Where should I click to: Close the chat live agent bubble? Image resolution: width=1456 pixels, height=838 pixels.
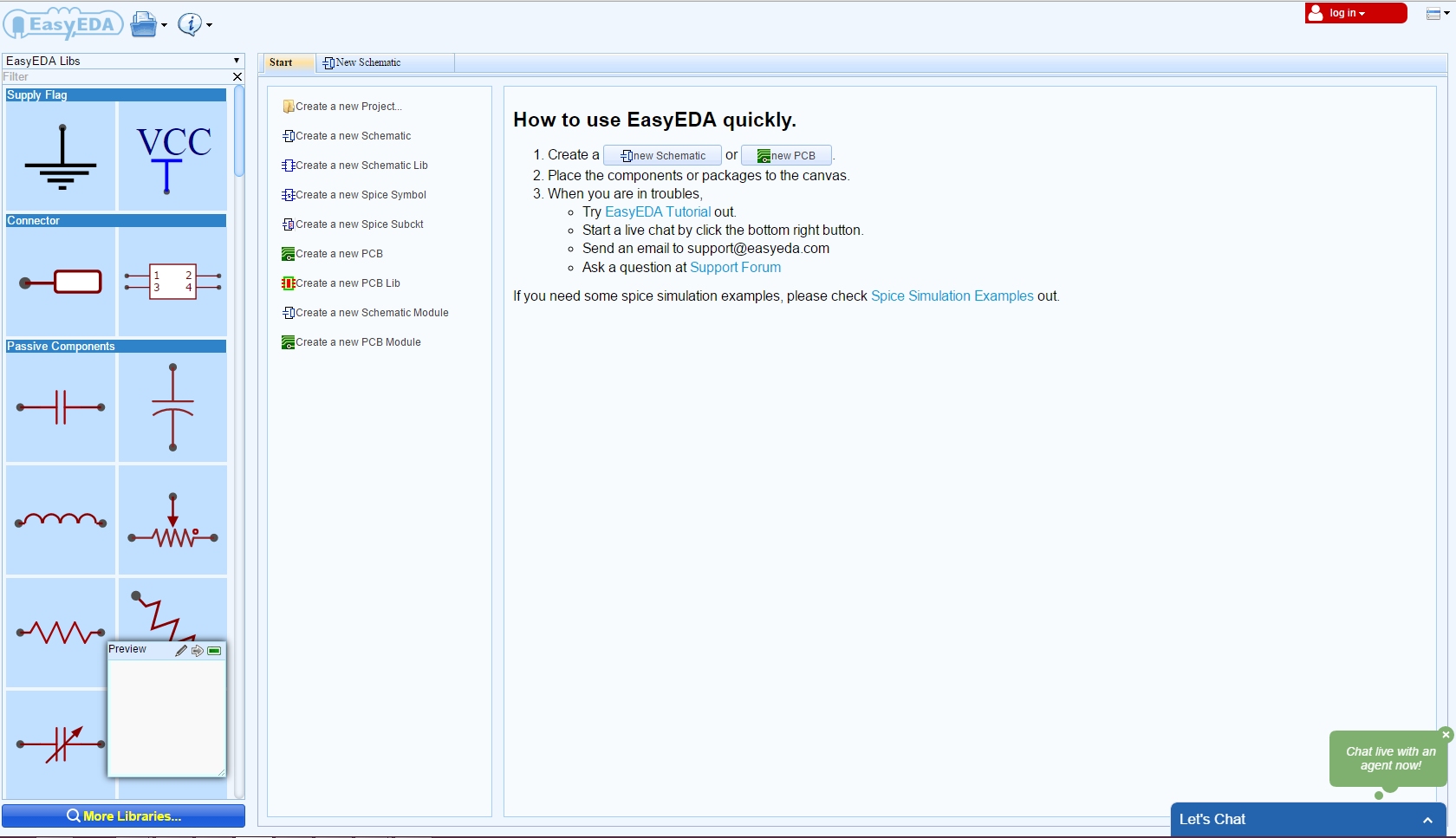(x=1445, y=734)
